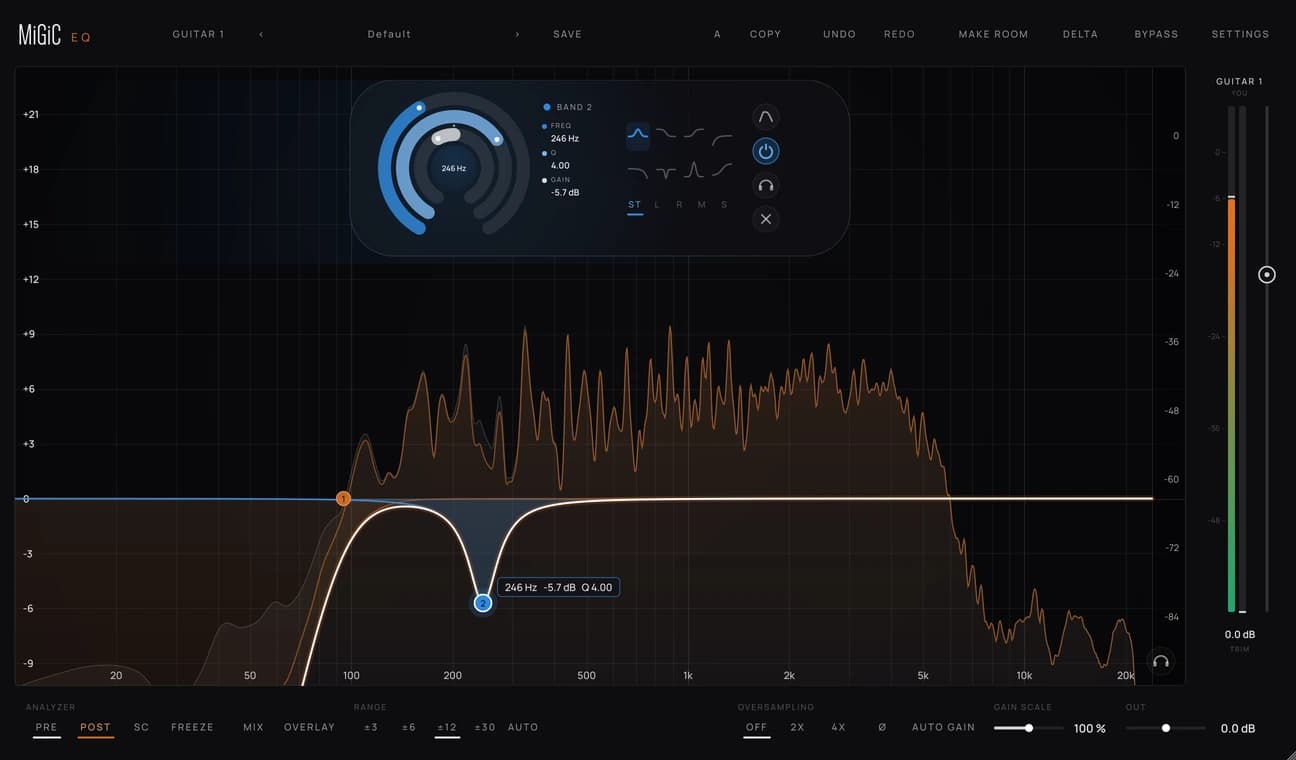Image resolution: width=1296 pixels, height=760 pixels.
Task: Set the display range to ±30
Action: (485, 727)
